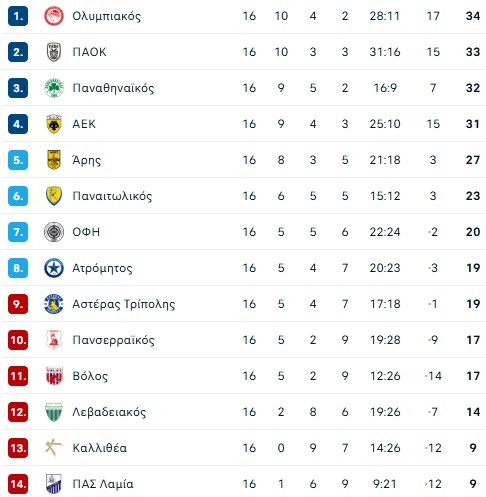Click the Λεβαδειακός green shield logo
This screenshot has width=486, height=497.
pos(54,412)
